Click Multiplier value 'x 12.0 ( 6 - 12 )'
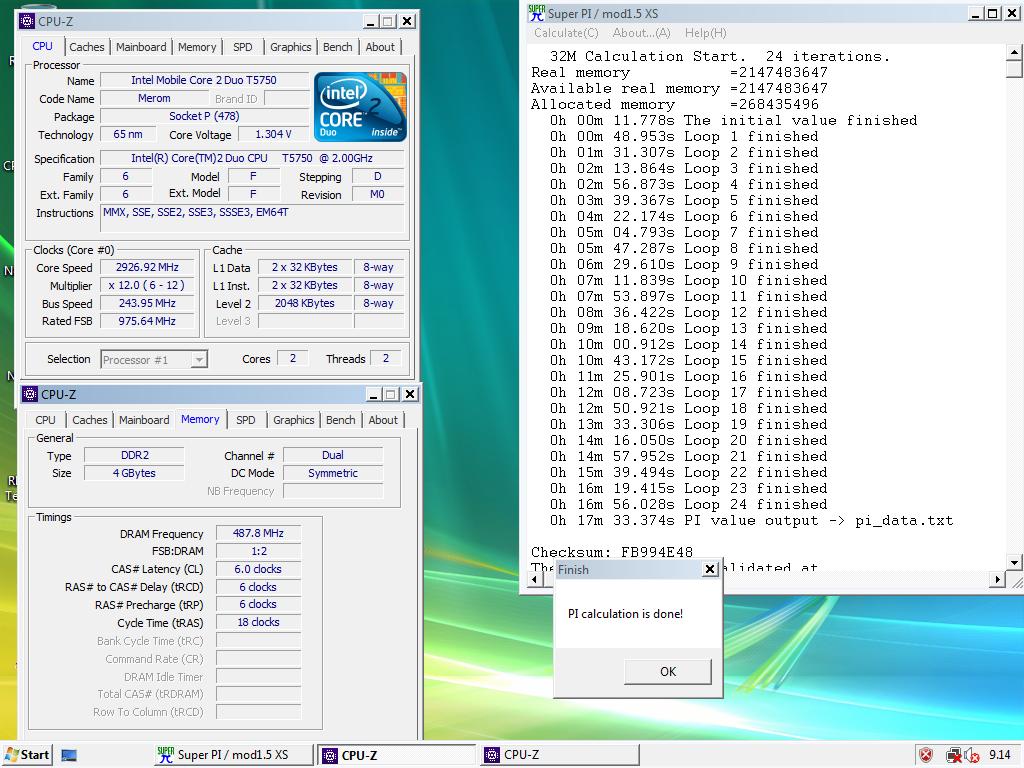Viewport: 1024px width, 768px height. tap(147, 285)
